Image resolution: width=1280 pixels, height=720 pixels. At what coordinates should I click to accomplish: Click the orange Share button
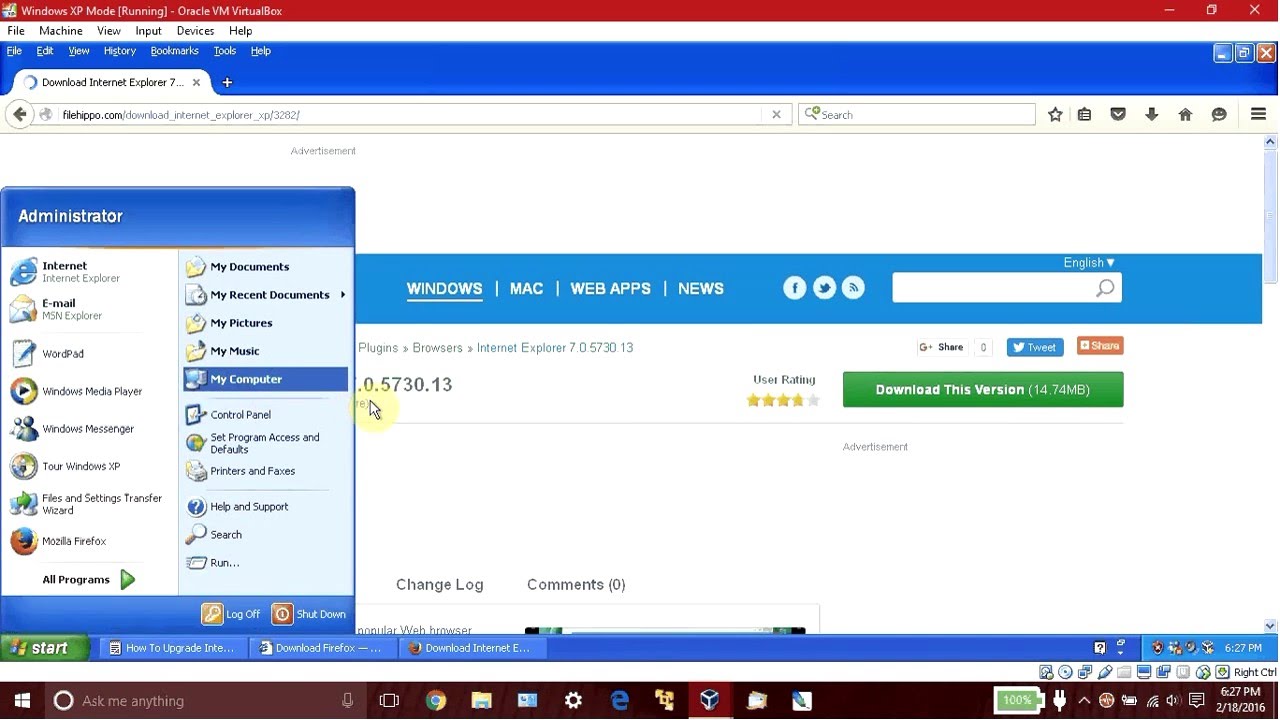click(x=1100, y=346)
